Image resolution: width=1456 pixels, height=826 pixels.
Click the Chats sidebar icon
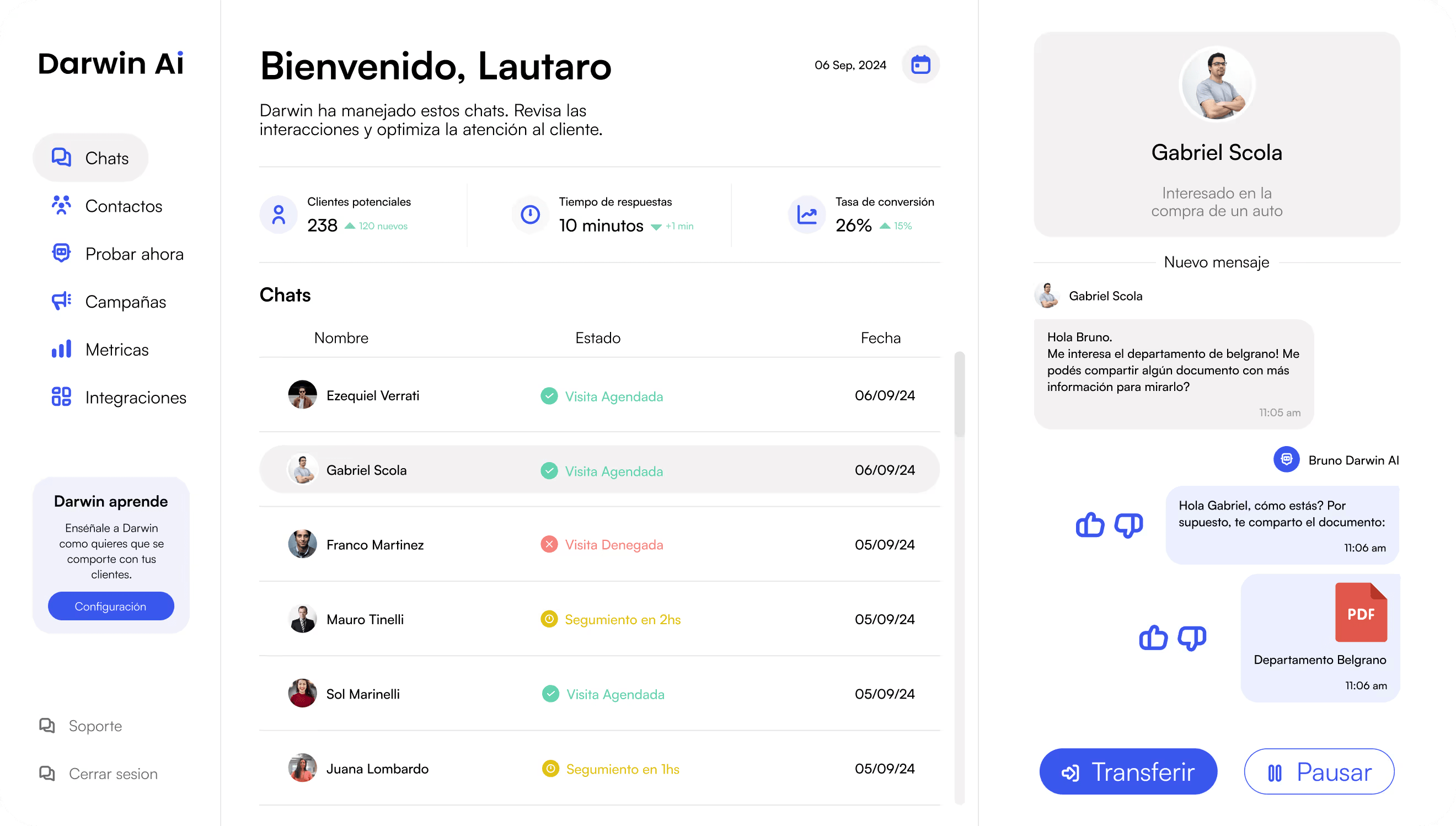(61, 157)
